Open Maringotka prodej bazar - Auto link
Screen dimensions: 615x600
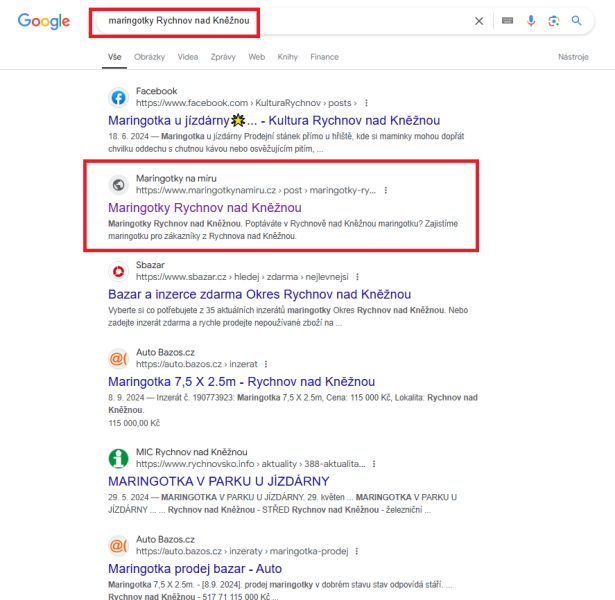(x=195, y=569)
